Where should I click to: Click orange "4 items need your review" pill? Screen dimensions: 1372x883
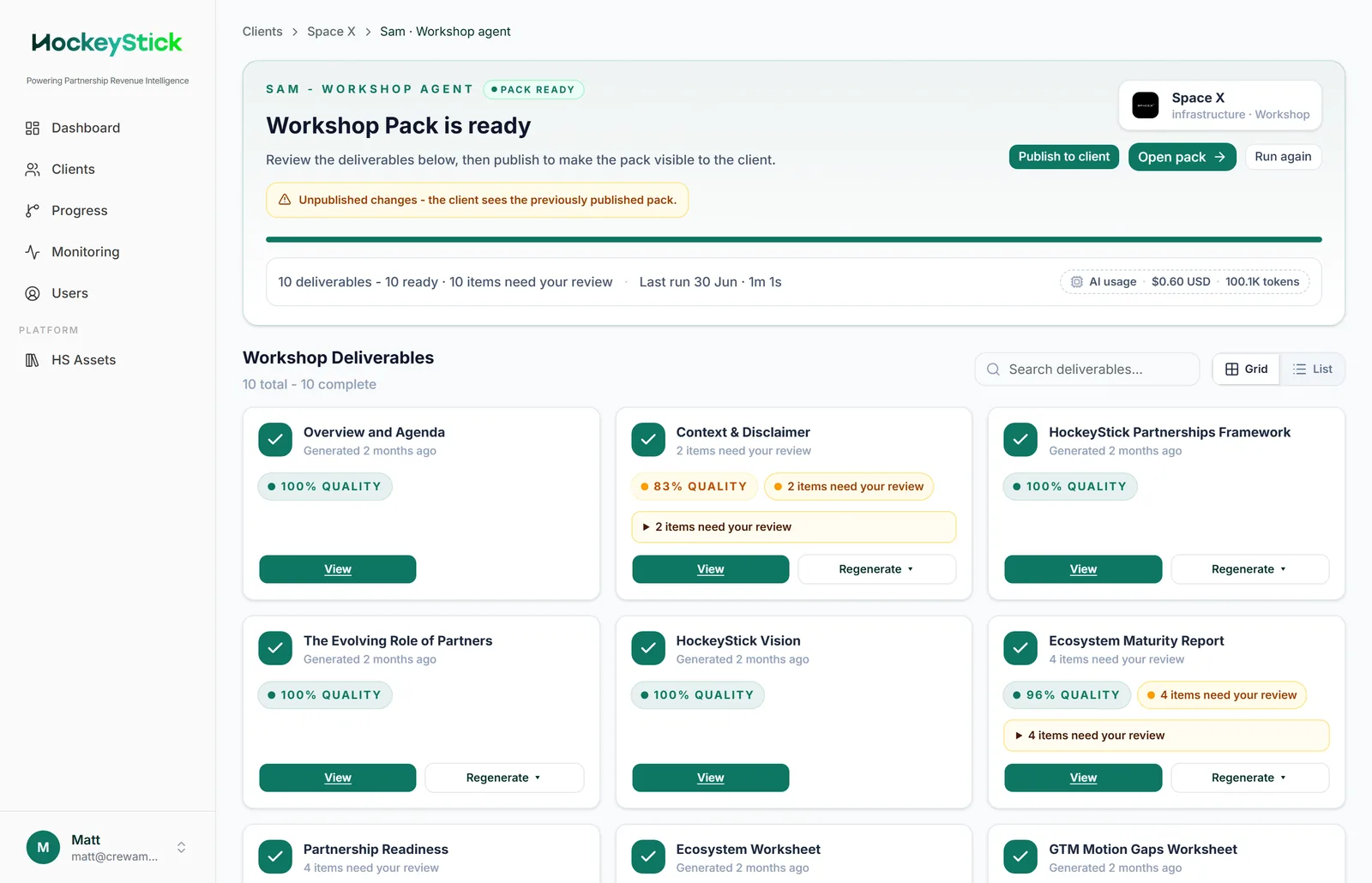tap(1222, 695)
